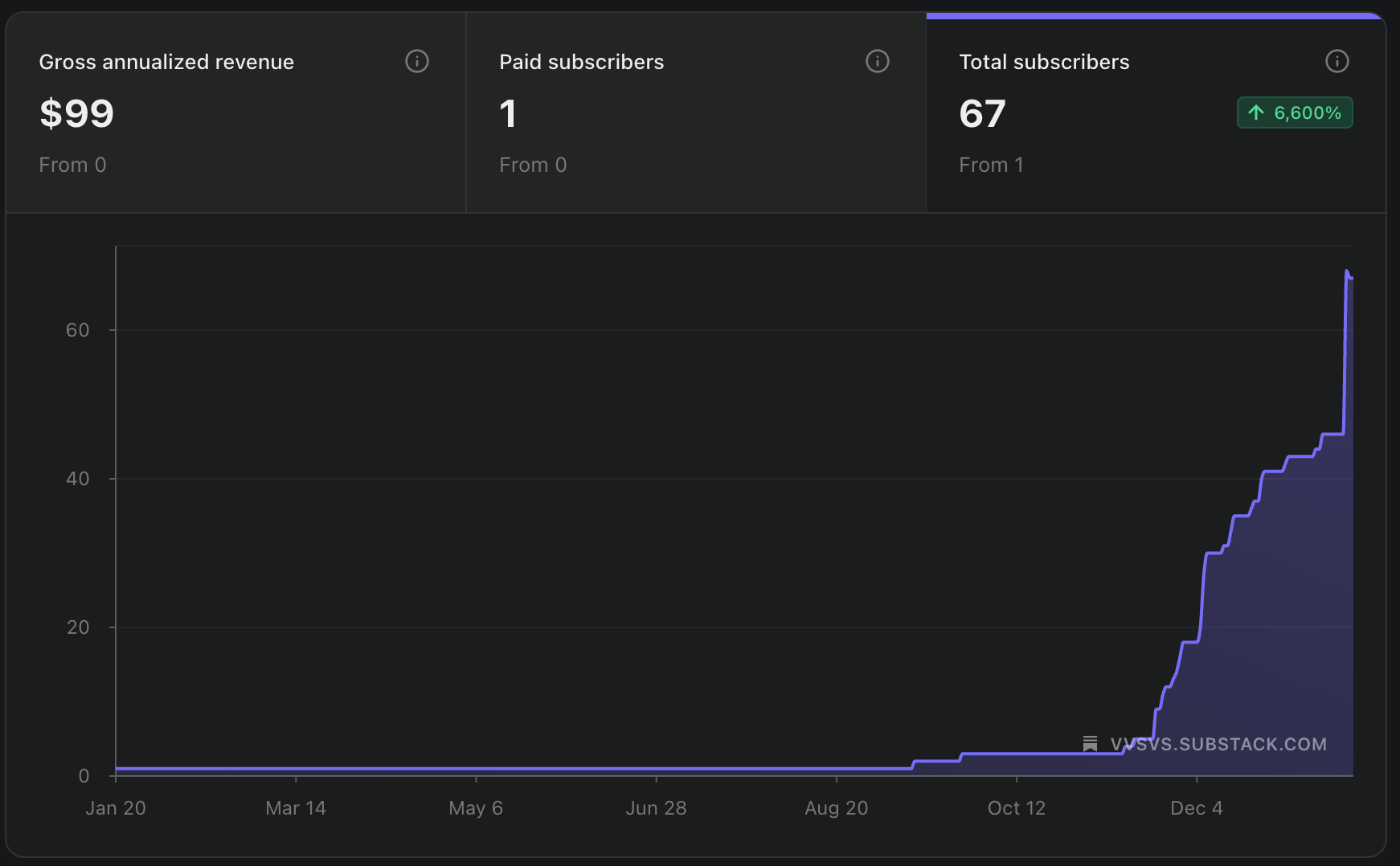This screenshot has width=1400, height=866.
Task: Click the Oct 12 date on chart axis
Action: tap(1016, 808)
